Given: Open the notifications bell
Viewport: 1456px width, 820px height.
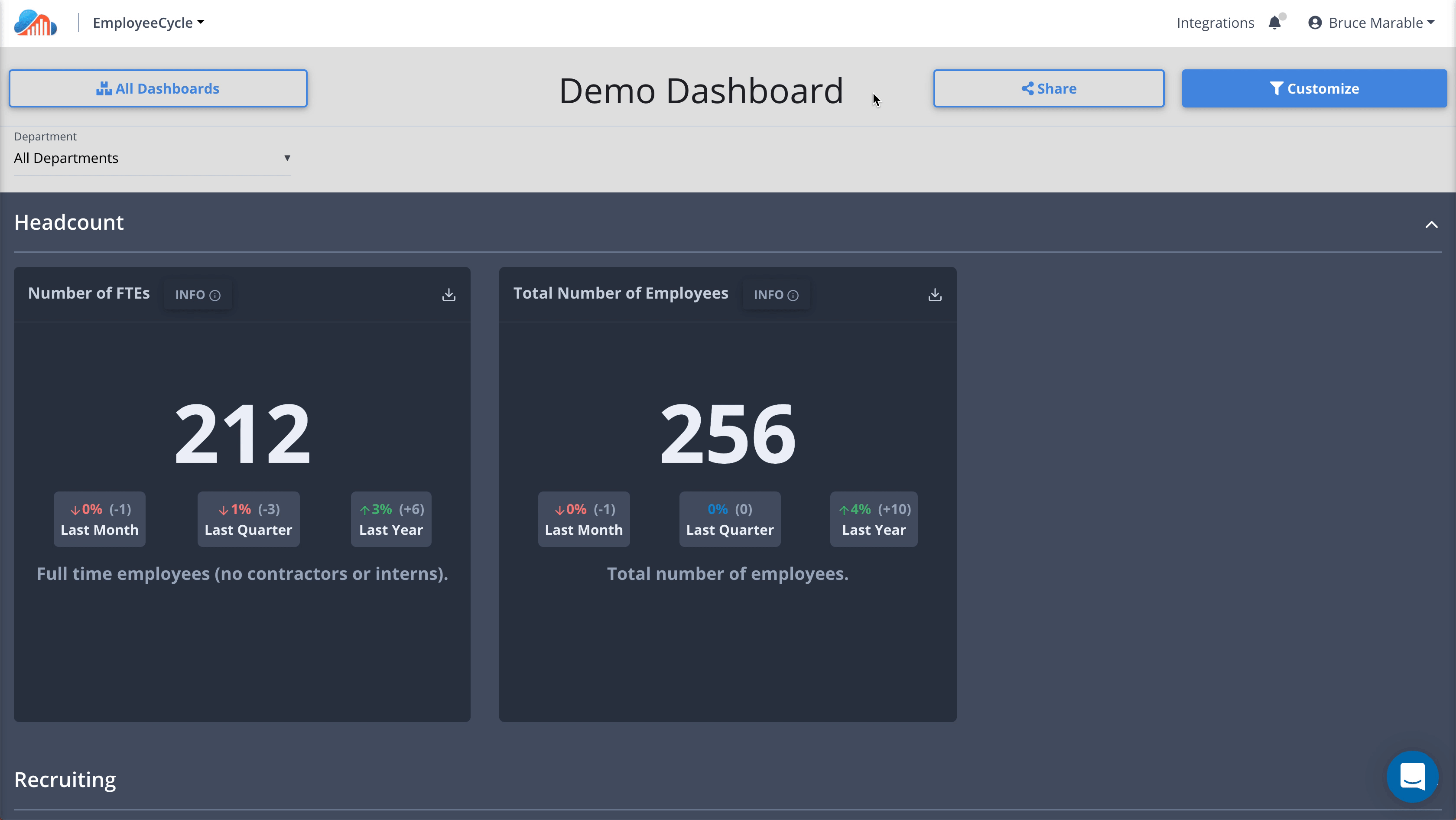Looking at the screenshot, I should pos(1274,23).
